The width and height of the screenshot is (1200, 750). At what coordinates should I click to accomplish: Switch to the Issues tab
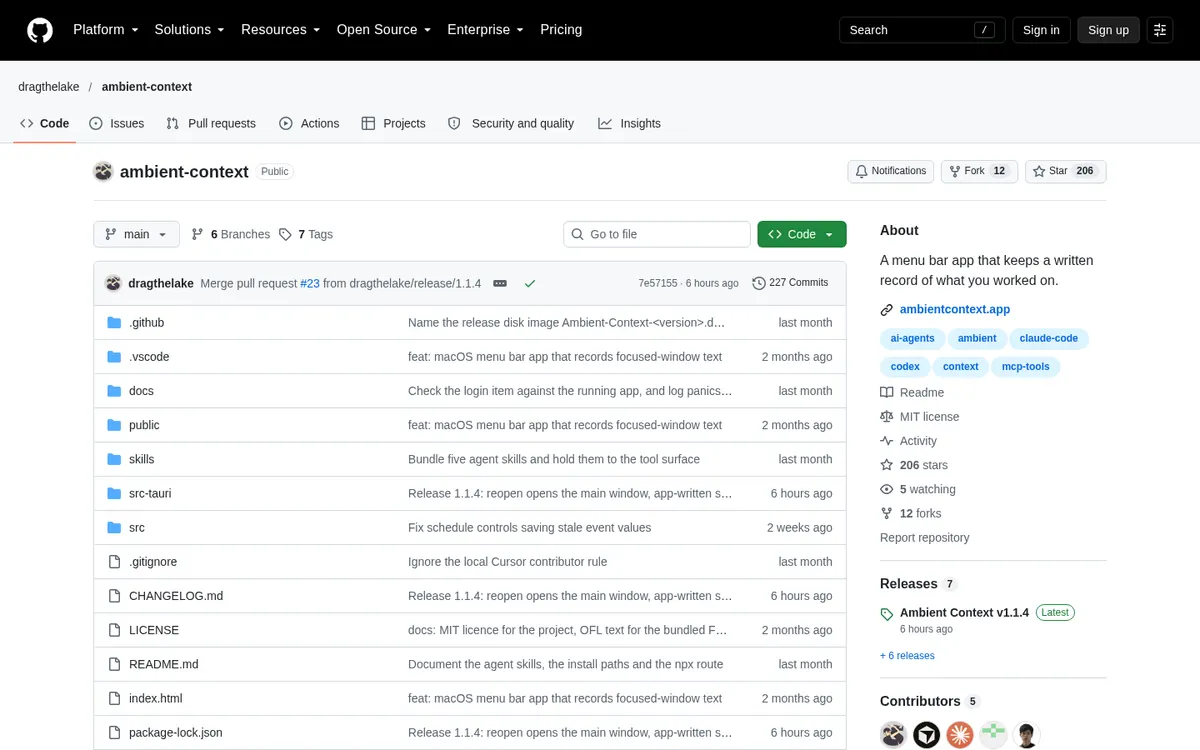pos(116,123)
